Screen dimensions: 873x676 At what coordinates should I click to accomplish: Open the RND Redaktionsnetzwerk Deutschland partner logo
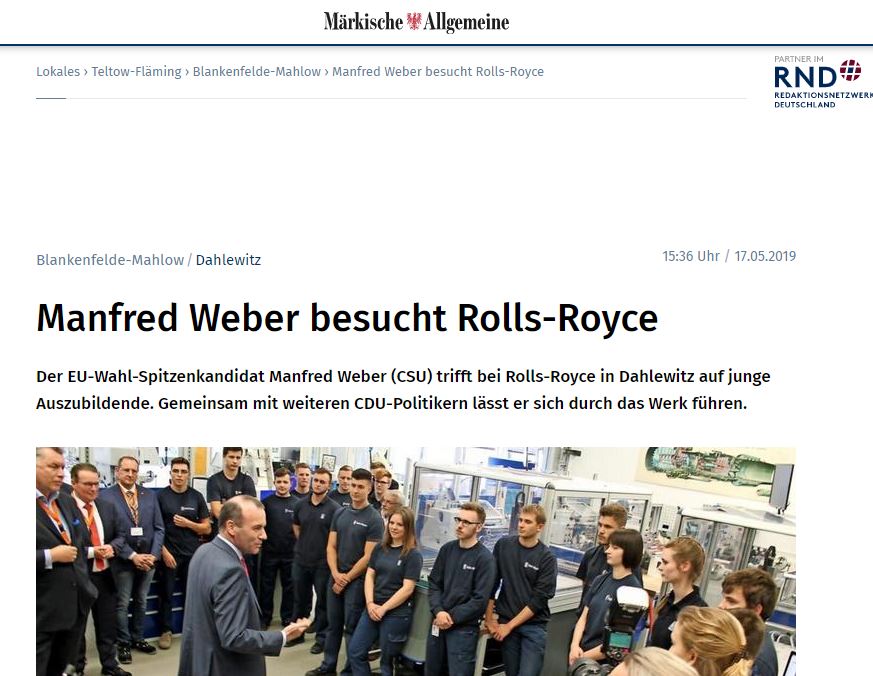click(x=823, y=82)
